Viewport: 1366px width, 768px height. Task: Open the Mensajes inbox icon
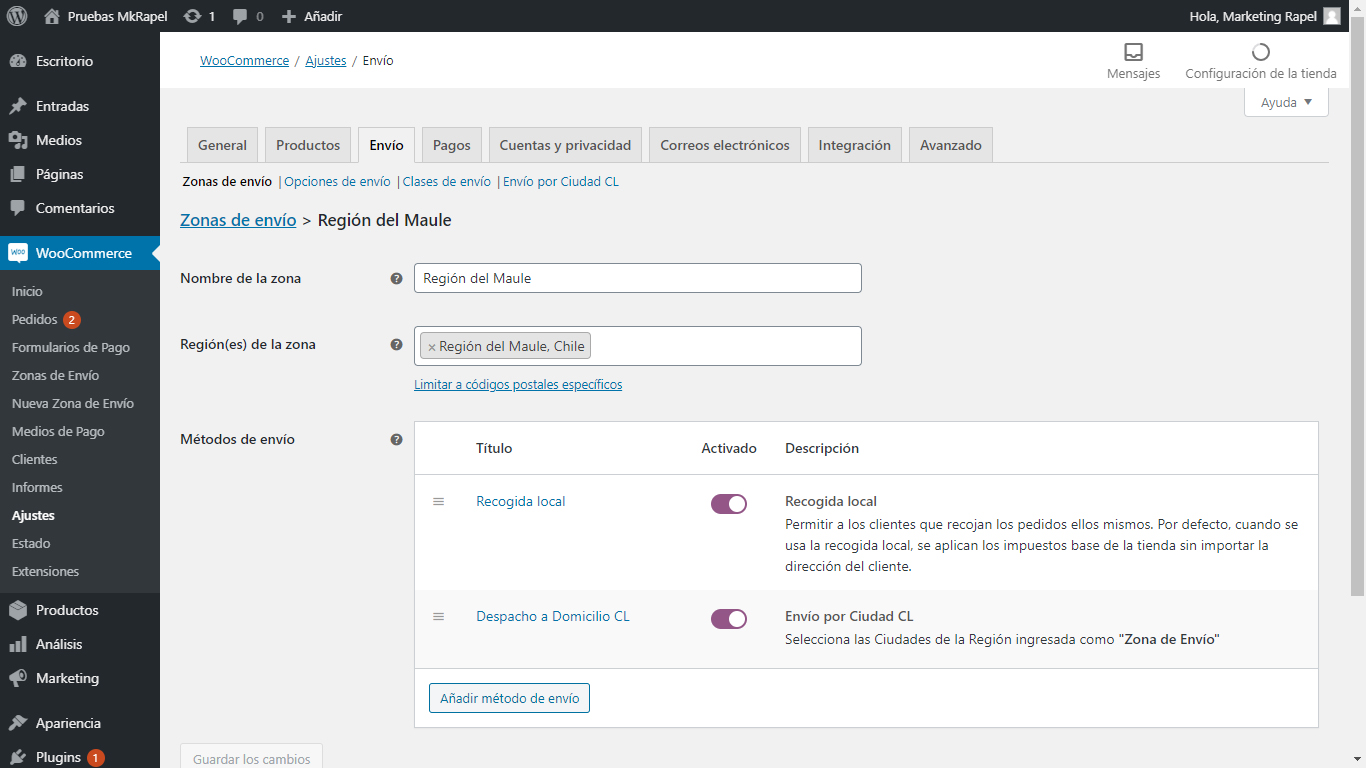1133,52
